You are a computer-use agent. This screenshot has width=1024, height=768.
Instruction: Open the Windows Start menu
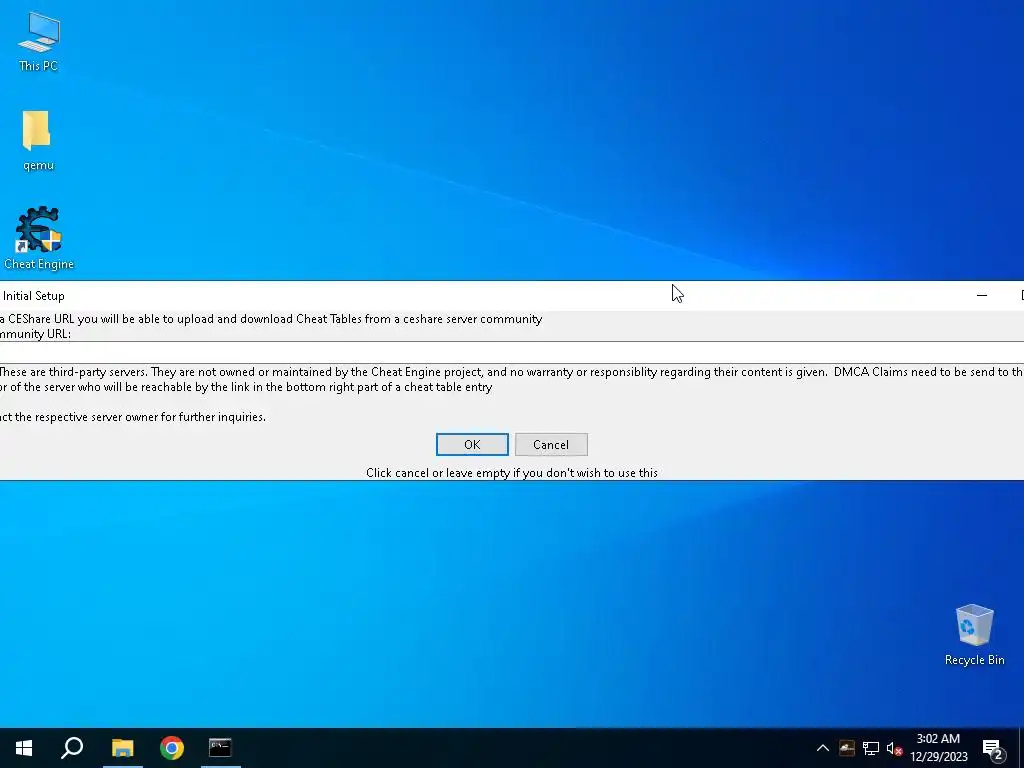[24, 748]
